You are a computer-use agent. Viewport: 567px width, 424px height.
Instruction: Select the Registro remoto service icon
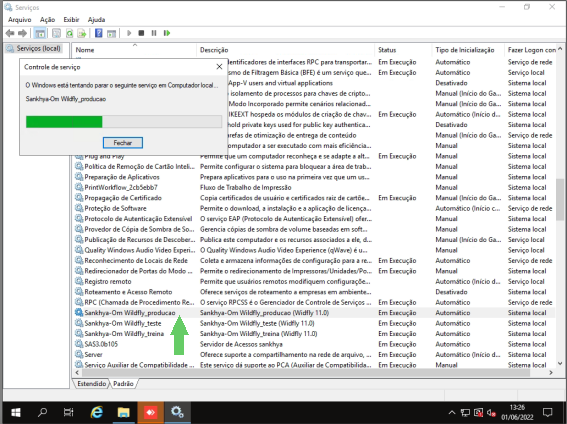[79, 281]
